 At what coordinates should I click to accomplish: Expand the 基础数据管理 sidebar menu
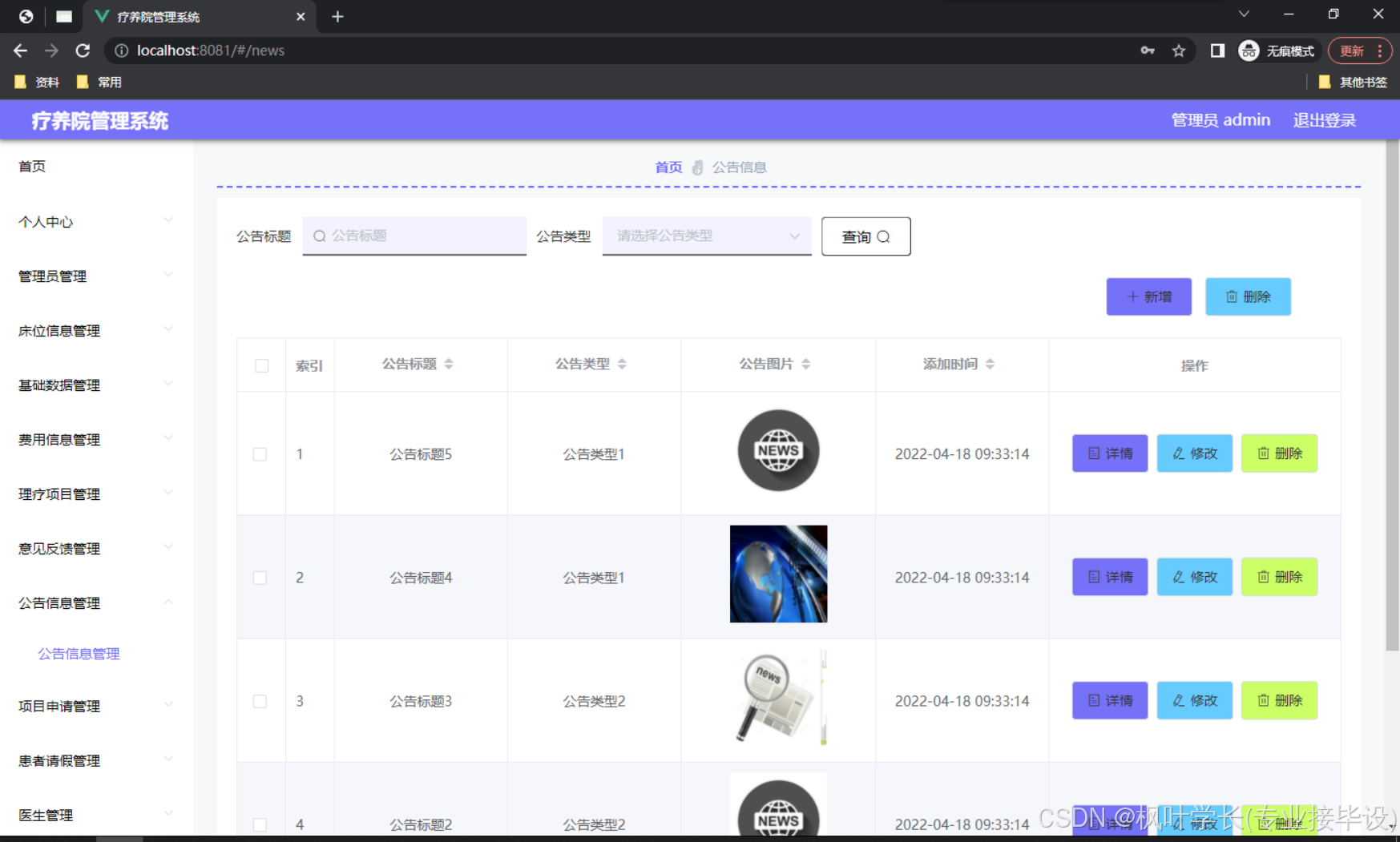pos(96,385)
